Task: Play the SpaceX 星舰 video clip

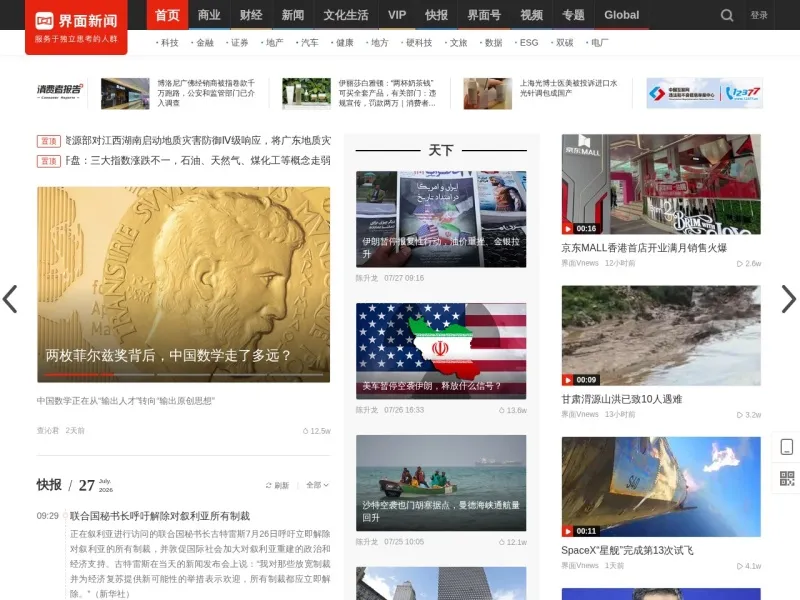Action: (567, 531)
